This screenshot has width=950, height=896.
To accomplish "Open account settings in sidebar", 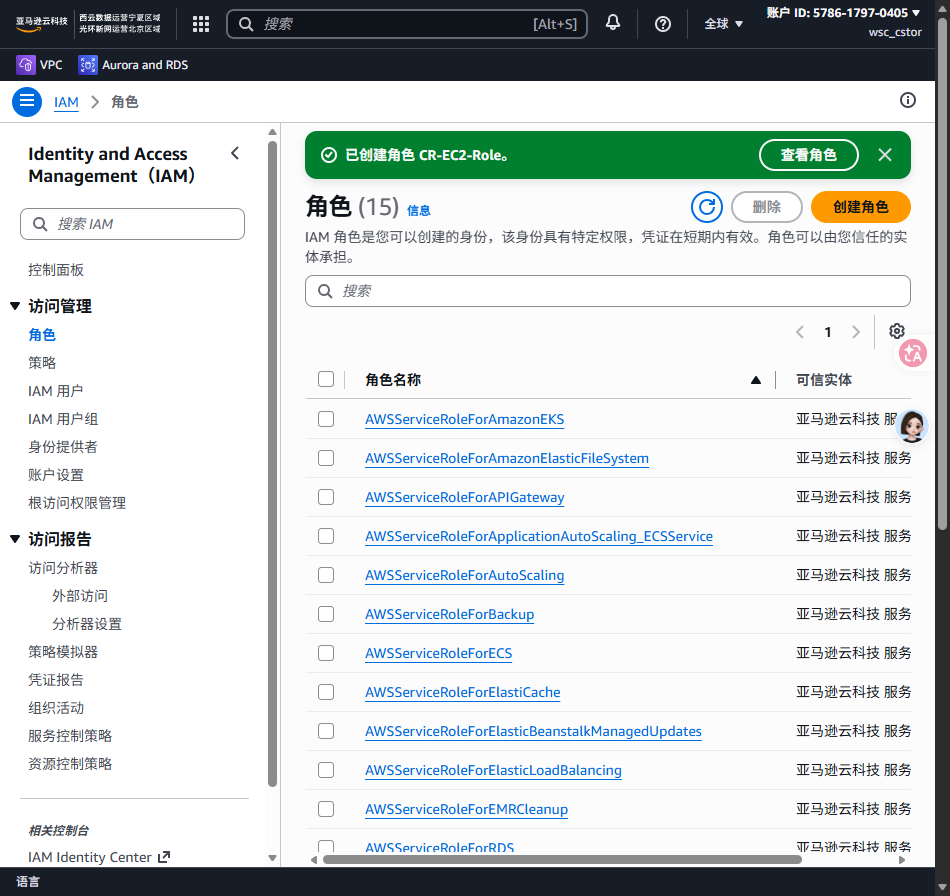I will [56, 475].
